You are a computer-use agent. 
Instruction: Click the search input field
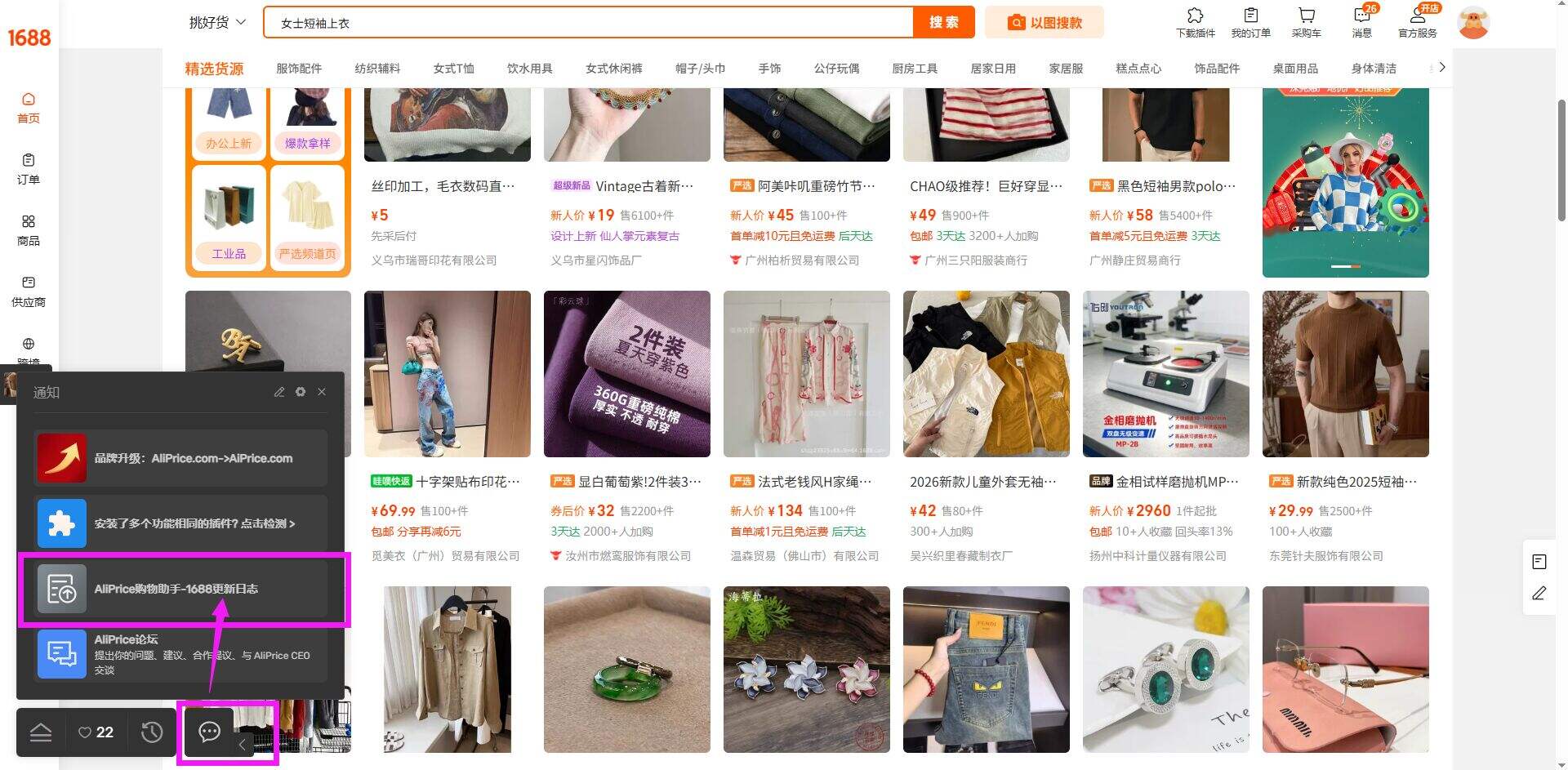point(588,23)
